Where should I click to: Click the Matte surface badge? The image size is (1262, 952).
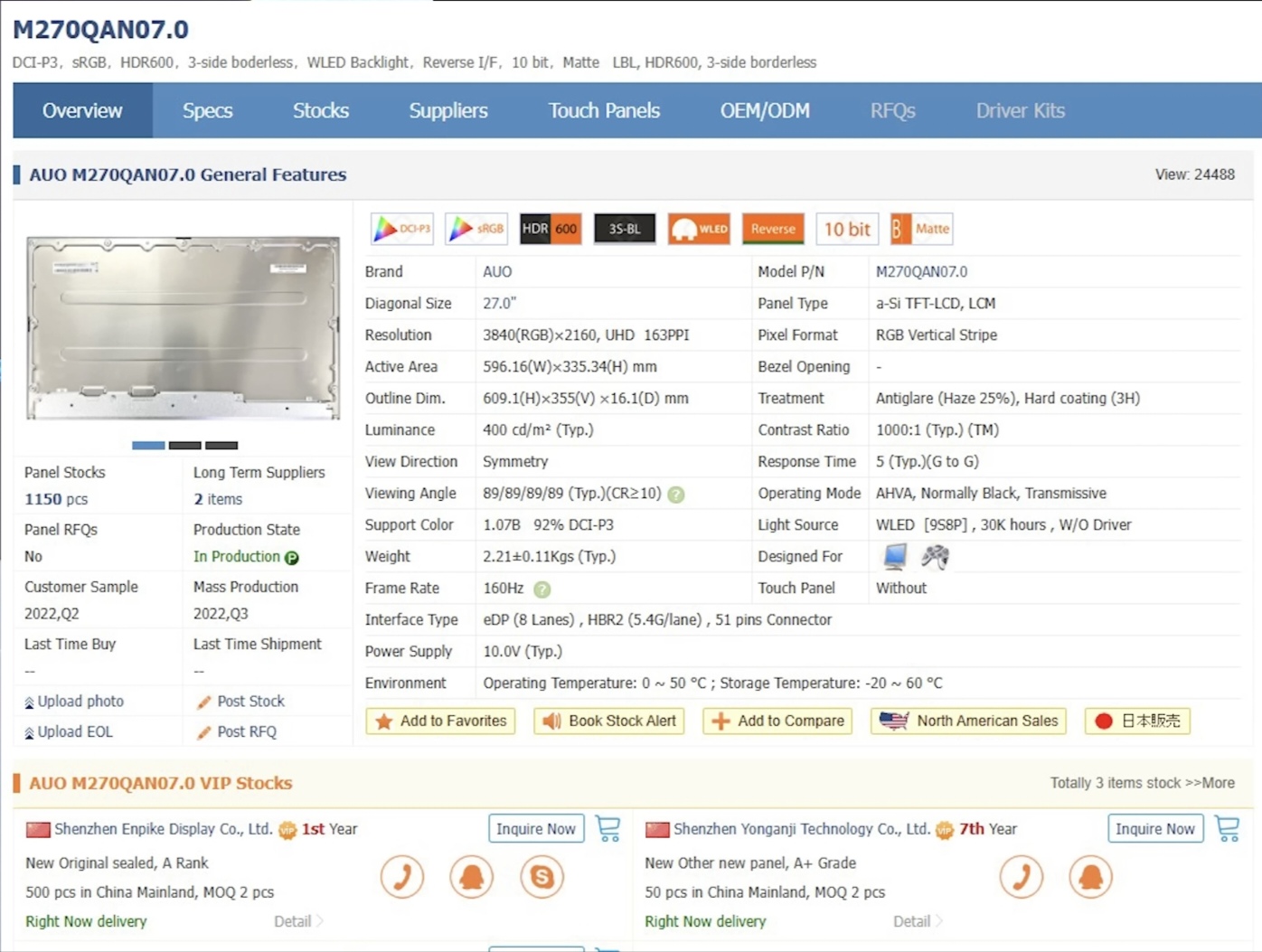(x=921, y=229)
